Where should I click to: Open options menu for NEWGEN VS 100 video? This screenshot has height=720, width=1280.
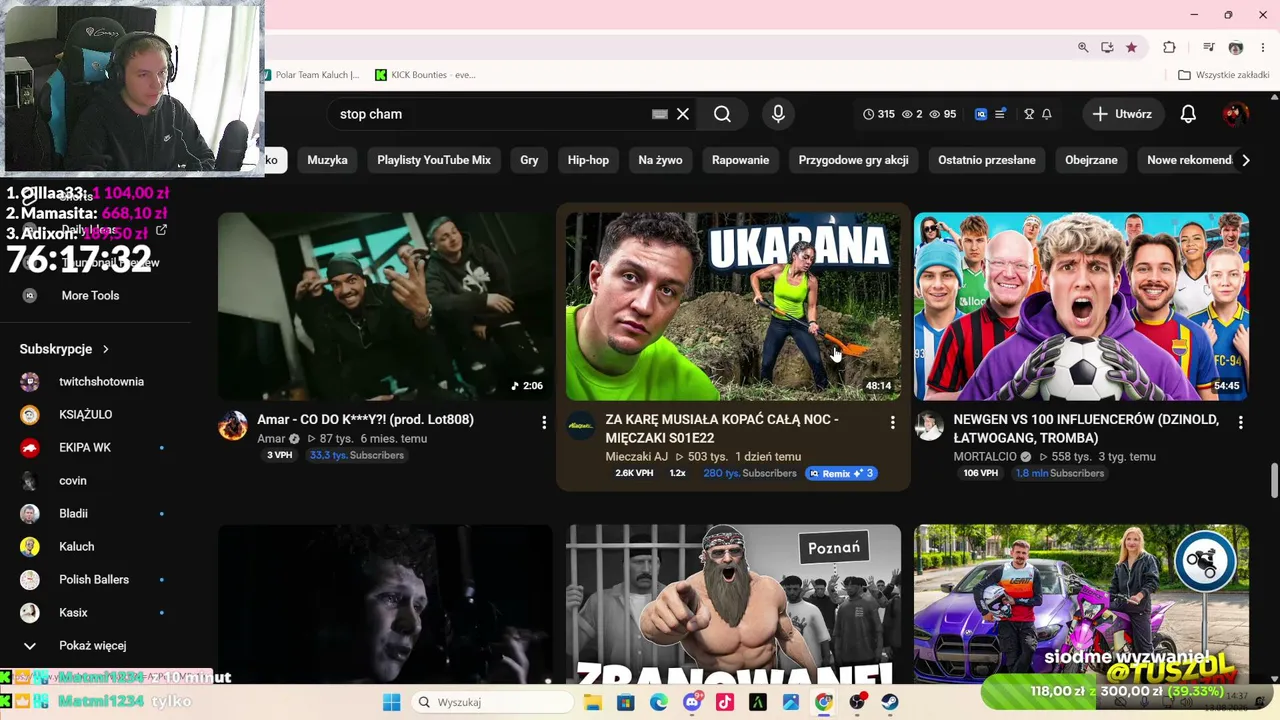point(1240,423)
